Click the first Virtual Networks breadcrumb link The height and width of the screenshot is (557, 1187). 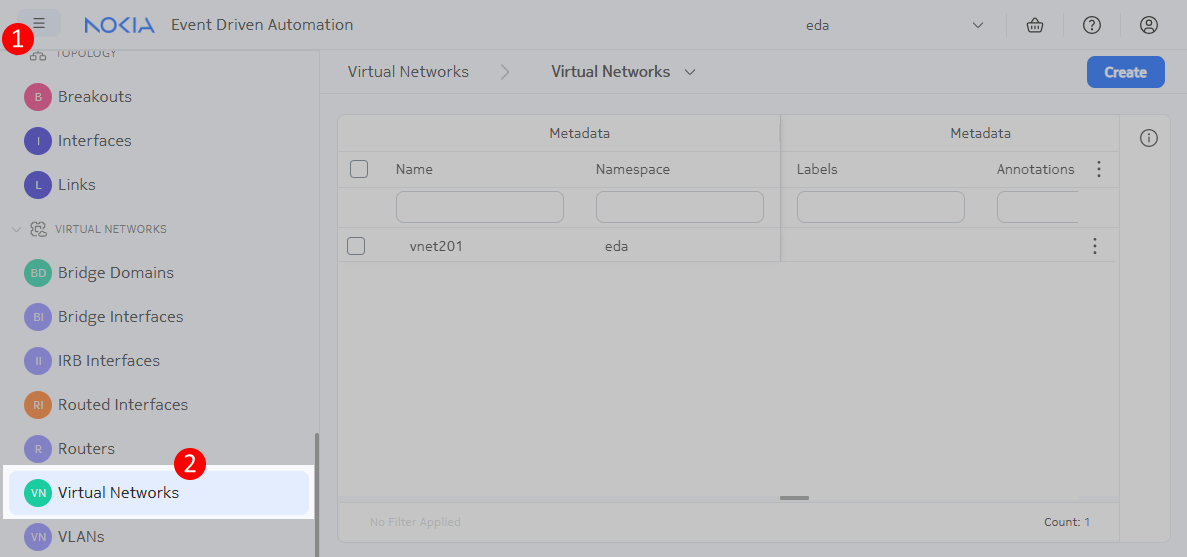coord(408,72)
